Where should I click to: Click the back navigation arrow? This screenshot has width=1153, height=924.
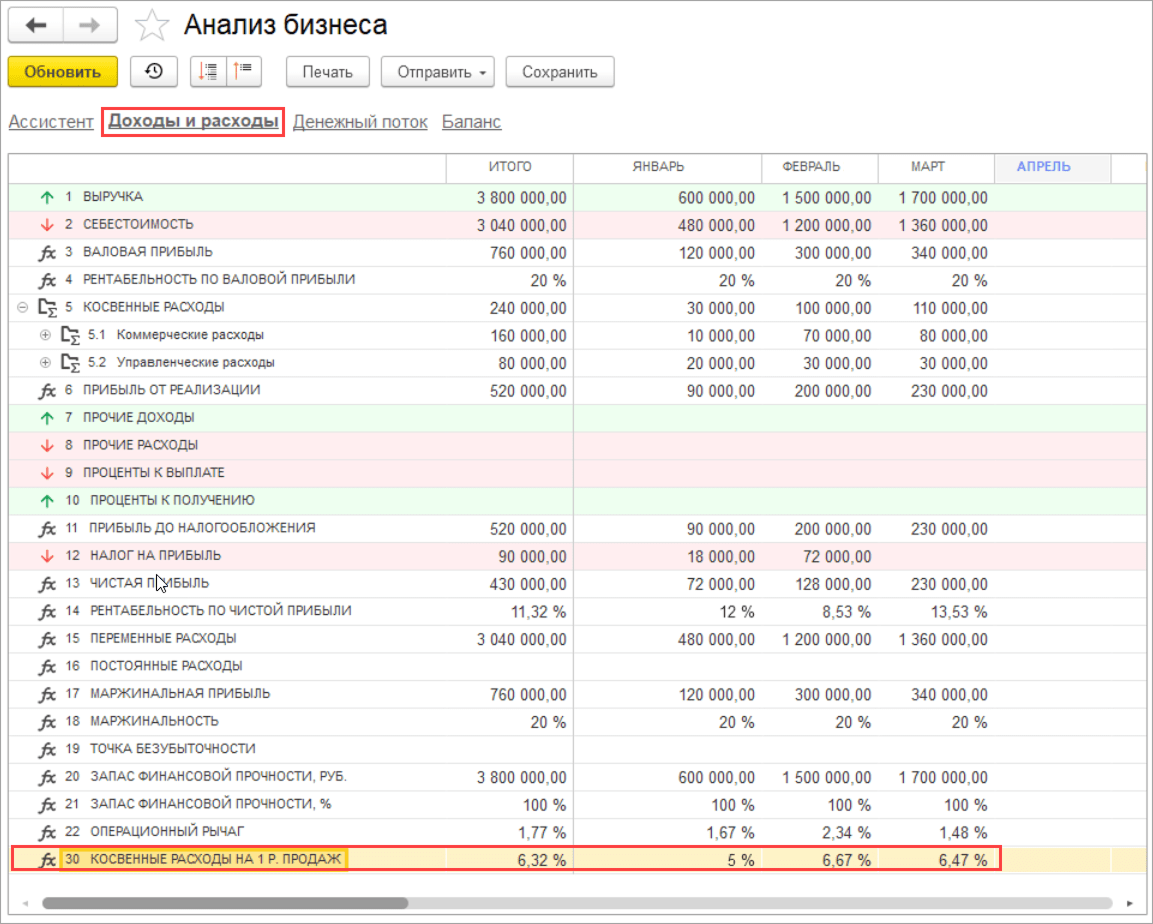click(36, 25)
